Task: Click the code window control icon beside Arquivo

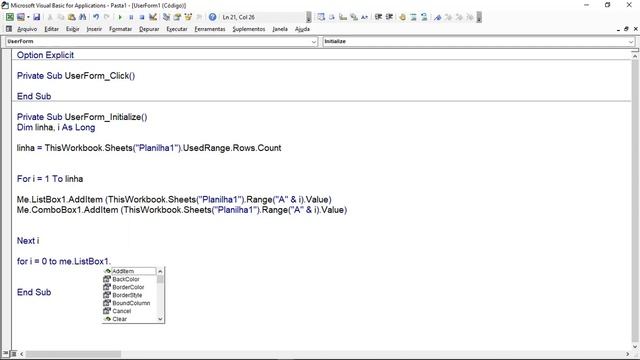Action: pyautogui.click(x=9, y=29)
